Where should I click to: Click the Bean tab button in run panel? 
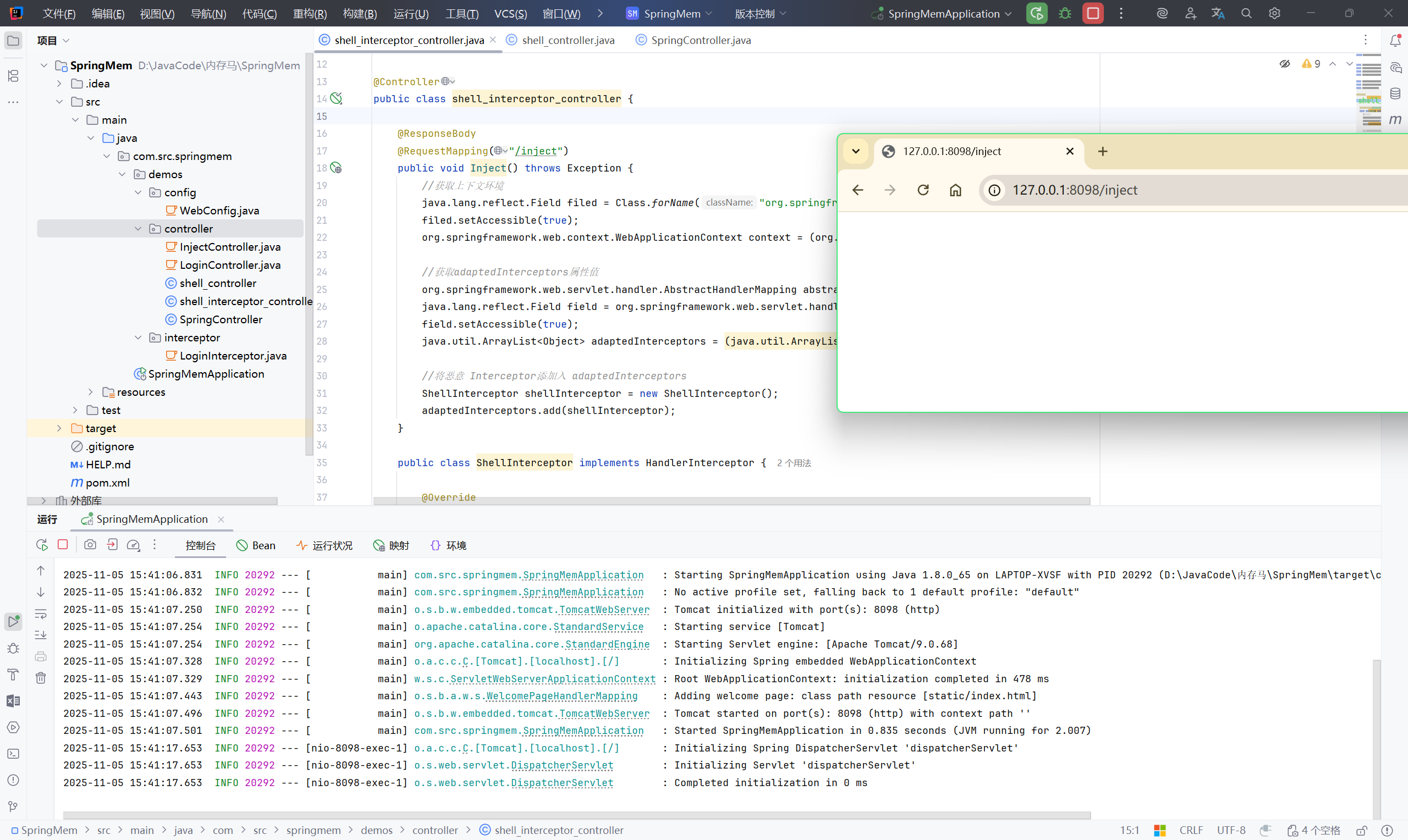256,546
